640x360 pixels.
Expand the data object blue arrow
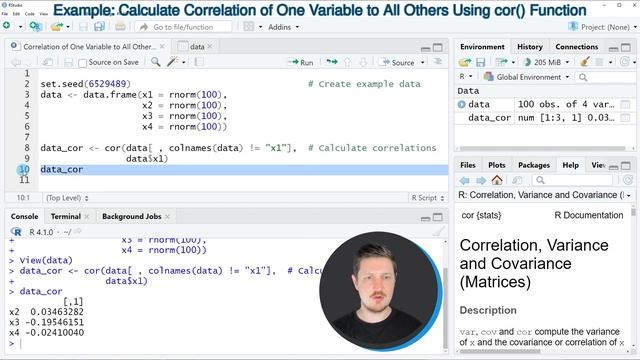coord(462,104)
